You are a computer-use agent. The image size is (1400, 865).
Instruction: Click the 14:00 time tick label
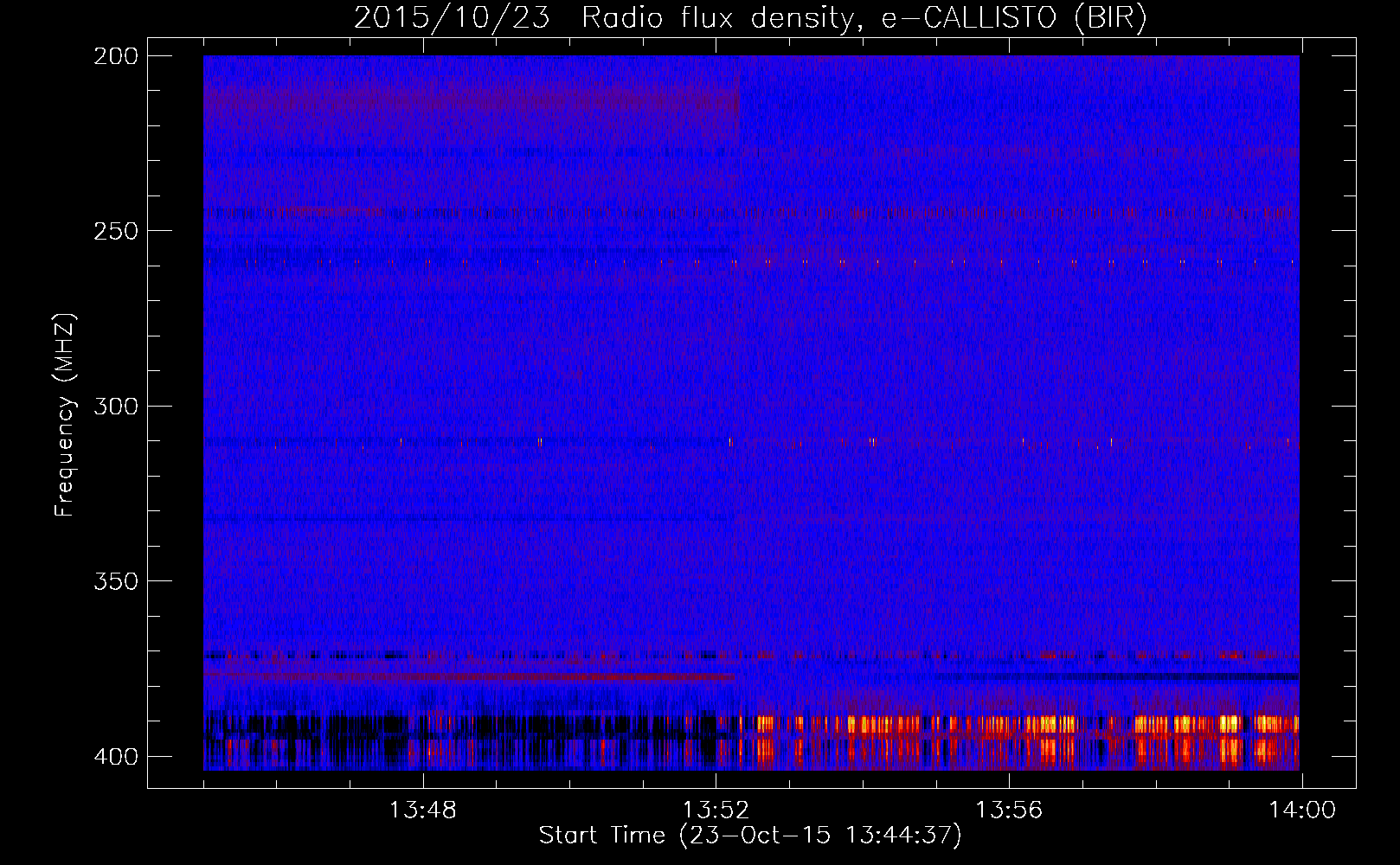point(1302,811)
